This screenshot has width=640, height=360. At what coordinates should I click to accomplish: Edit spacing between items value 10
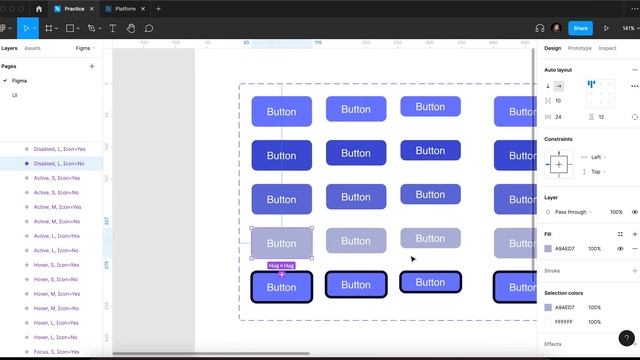coord(558,100)
